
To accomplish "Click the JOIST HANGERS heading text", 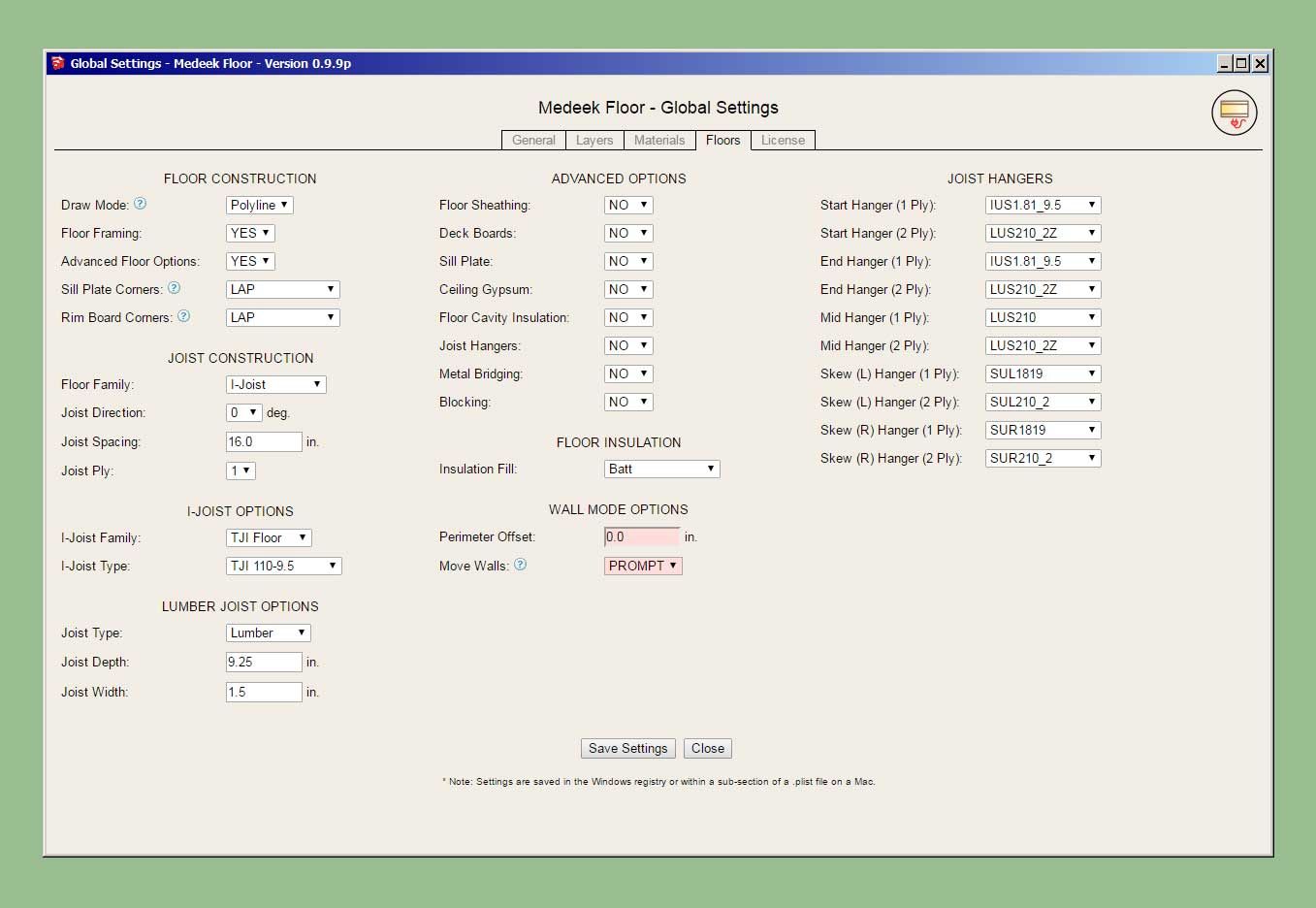I will [x=999, y=178].
